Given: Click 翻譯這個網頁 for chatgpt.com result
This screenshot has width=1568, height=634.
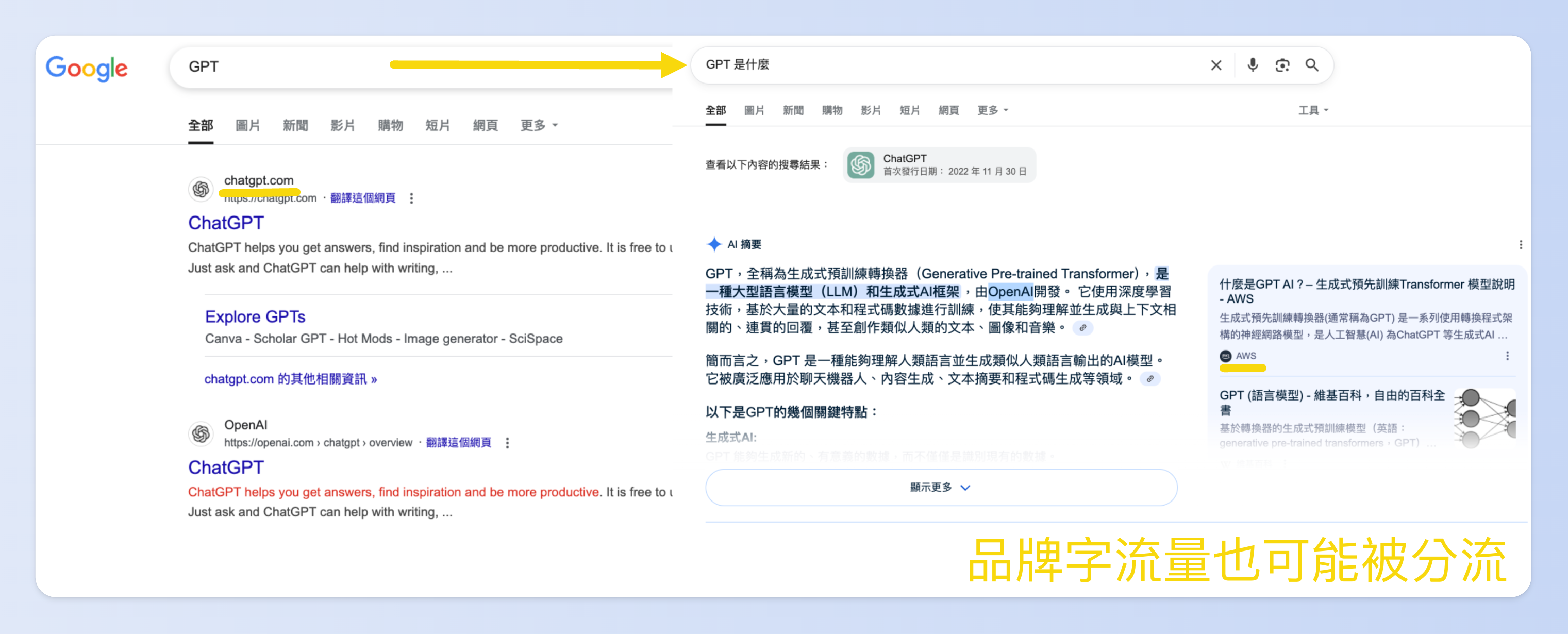Looking at the screenshot, I should [x=363, y=198].
